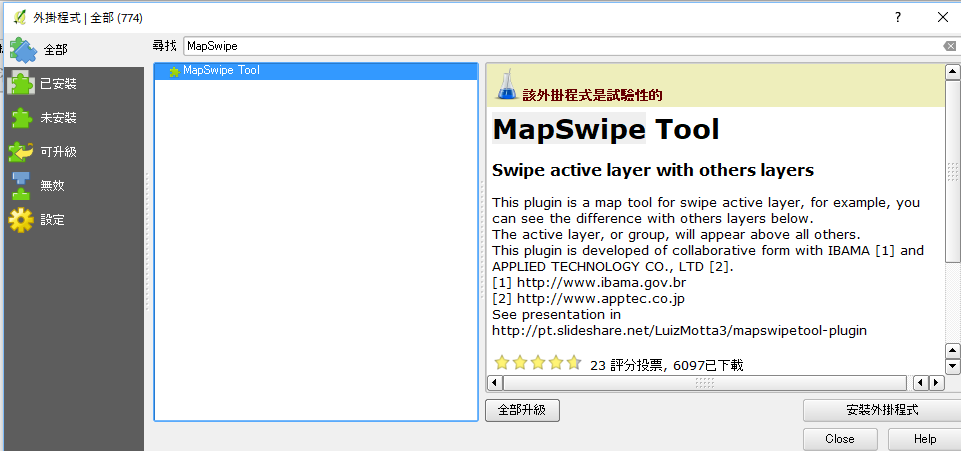Click the horizontal scrollbar left arrow
Image resolution: width=961 pixels, height=451 pixels.
494,383
